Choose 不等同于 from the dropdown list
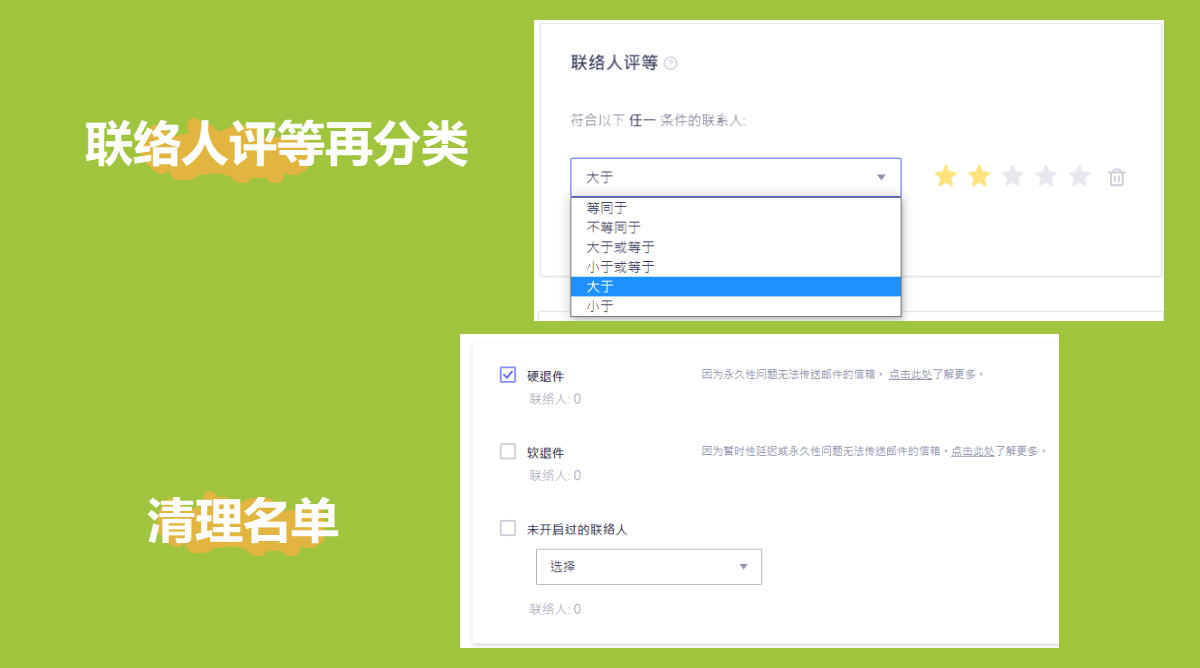This screenshot has height=668, width=1200. pos(613,227)
